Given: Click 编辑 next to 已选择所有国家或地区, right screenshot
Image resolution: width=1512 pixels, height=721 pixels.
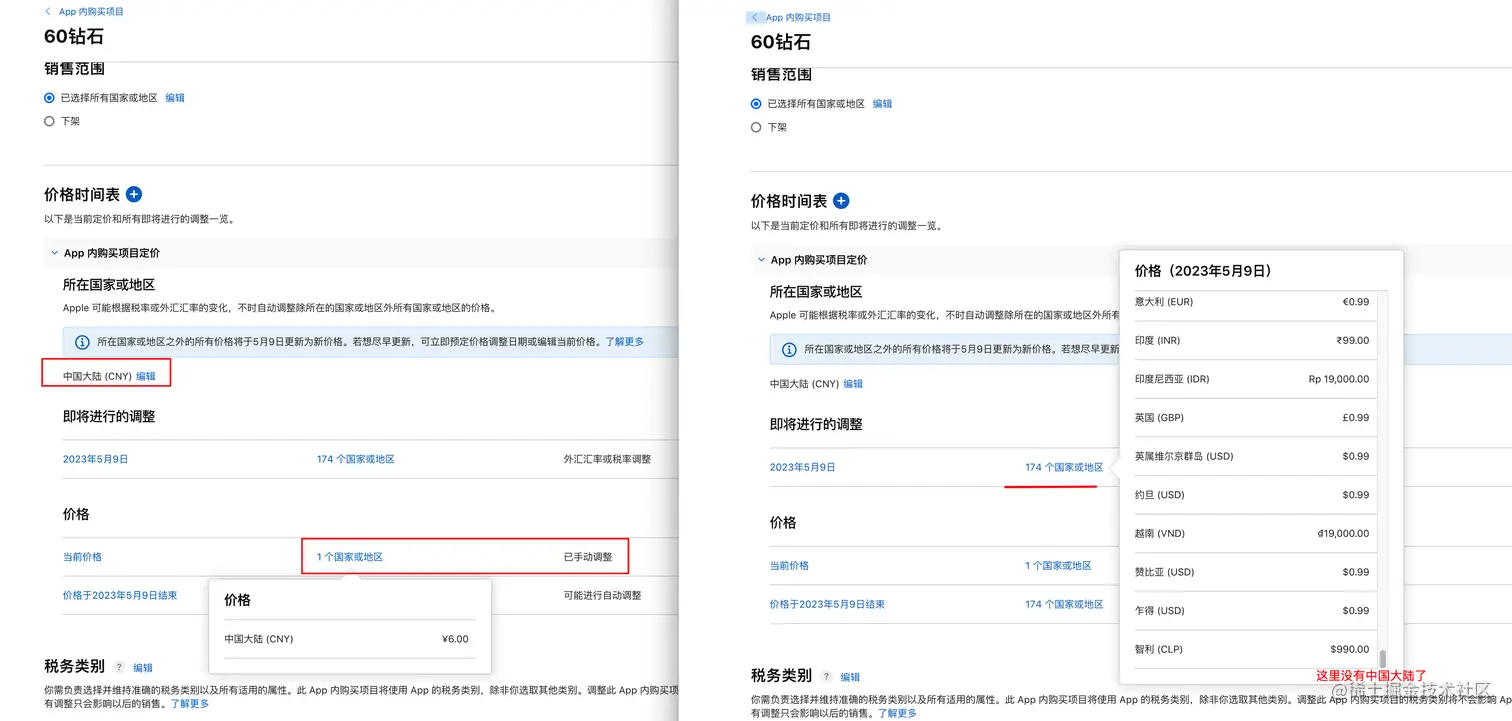Looking at the screenshot, I should coord(882,104).
